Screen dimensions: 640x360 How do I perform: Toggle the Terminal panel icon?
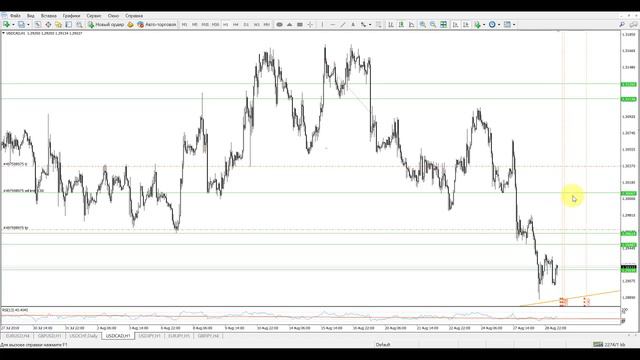69,24
